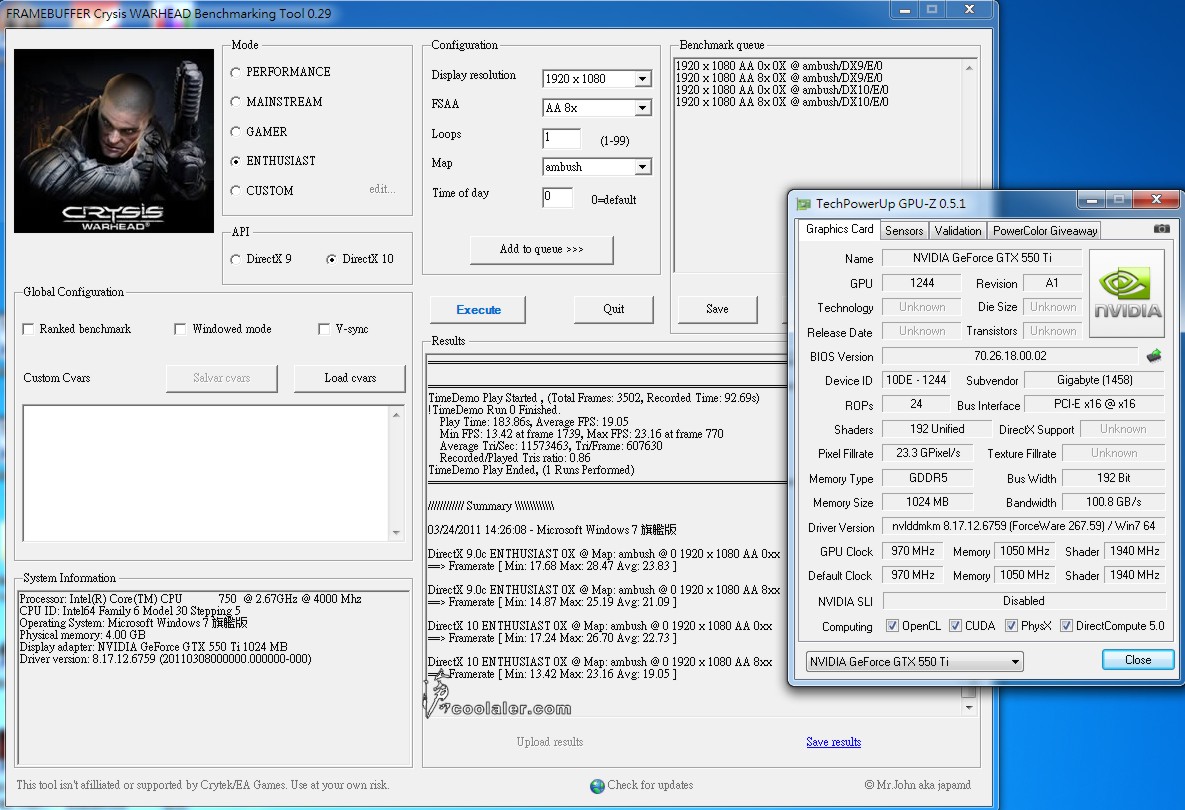Toggle the V-sync checkbox
Screen dimensions: 1185x810
[x=323, y=329]
